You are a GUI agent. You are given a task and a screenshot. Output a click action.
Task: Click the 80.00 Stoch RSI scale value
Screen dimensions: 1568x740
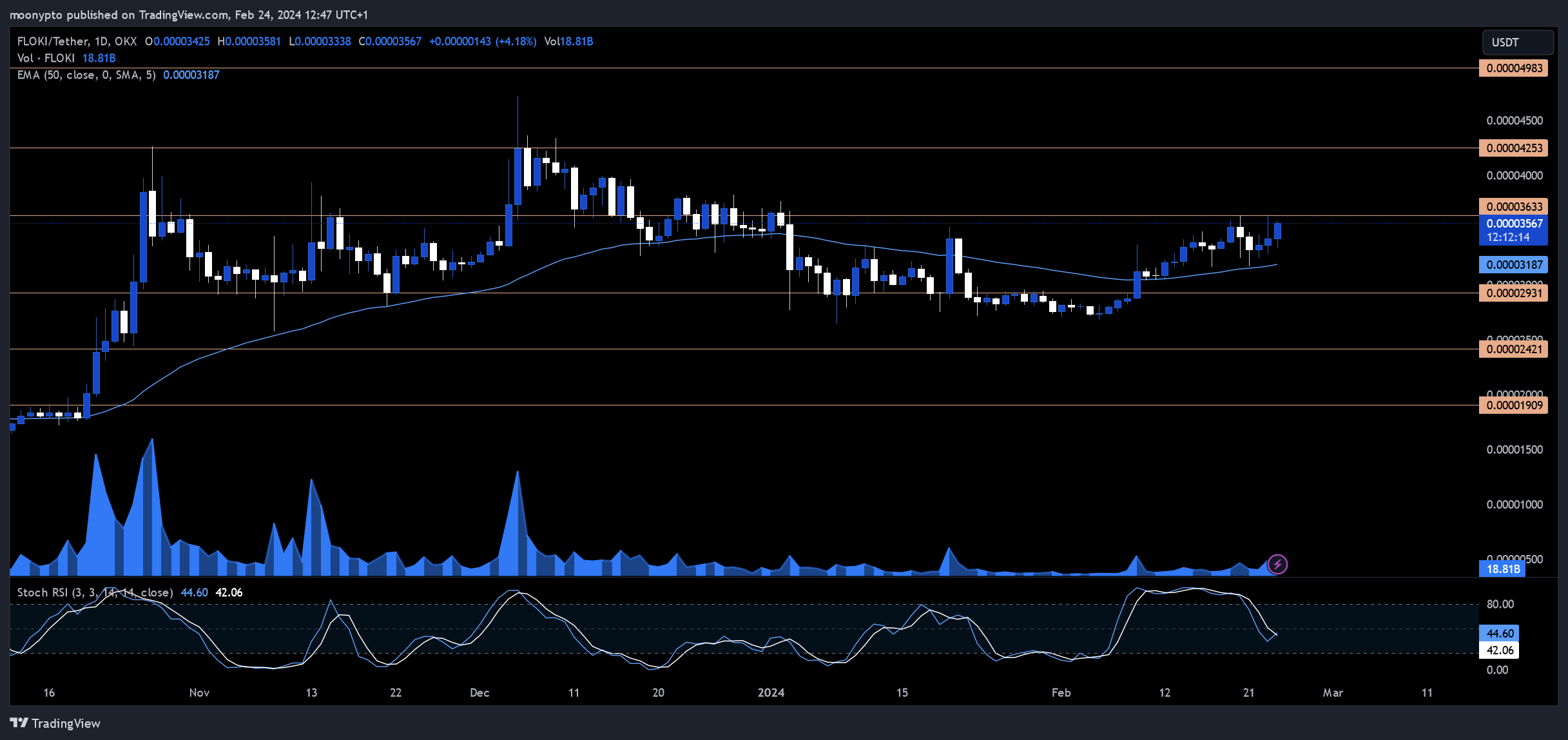[1500, 605]
